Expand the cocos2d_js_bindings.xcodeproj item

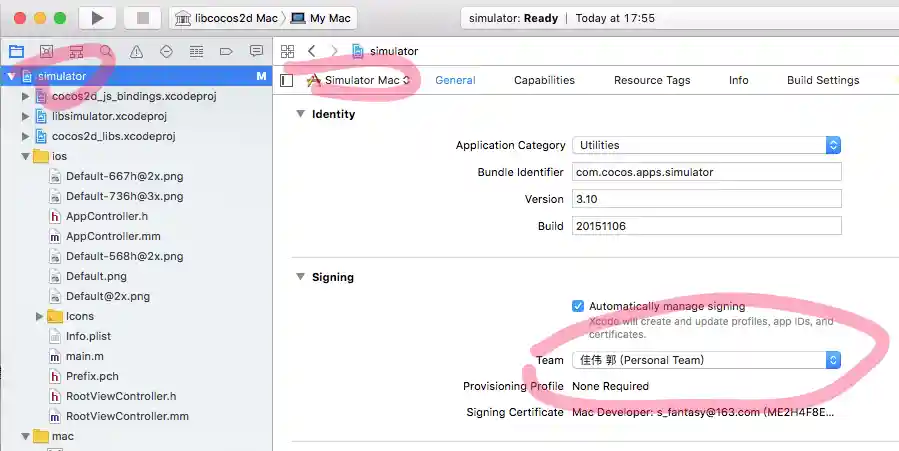26,97
